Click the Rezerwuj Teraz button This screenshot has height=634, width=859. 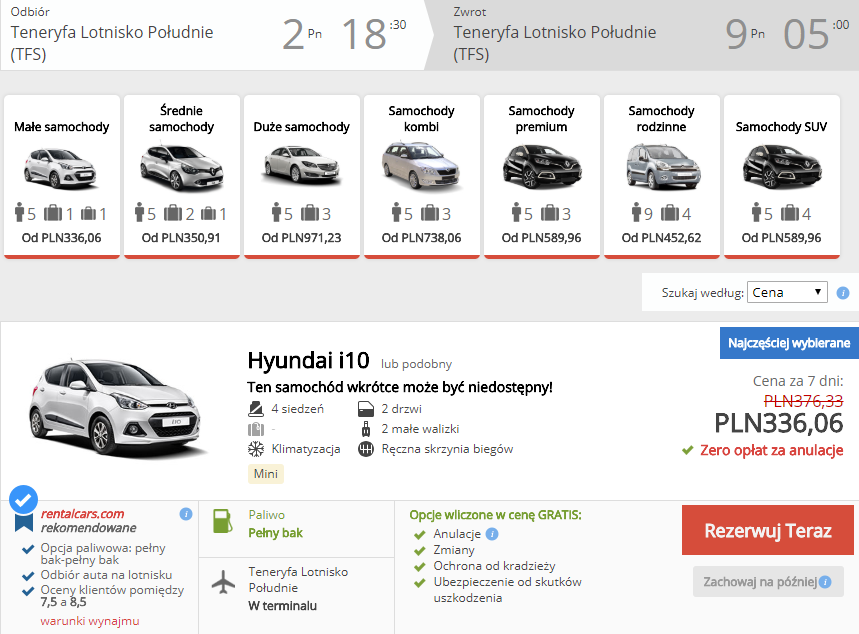768,530
